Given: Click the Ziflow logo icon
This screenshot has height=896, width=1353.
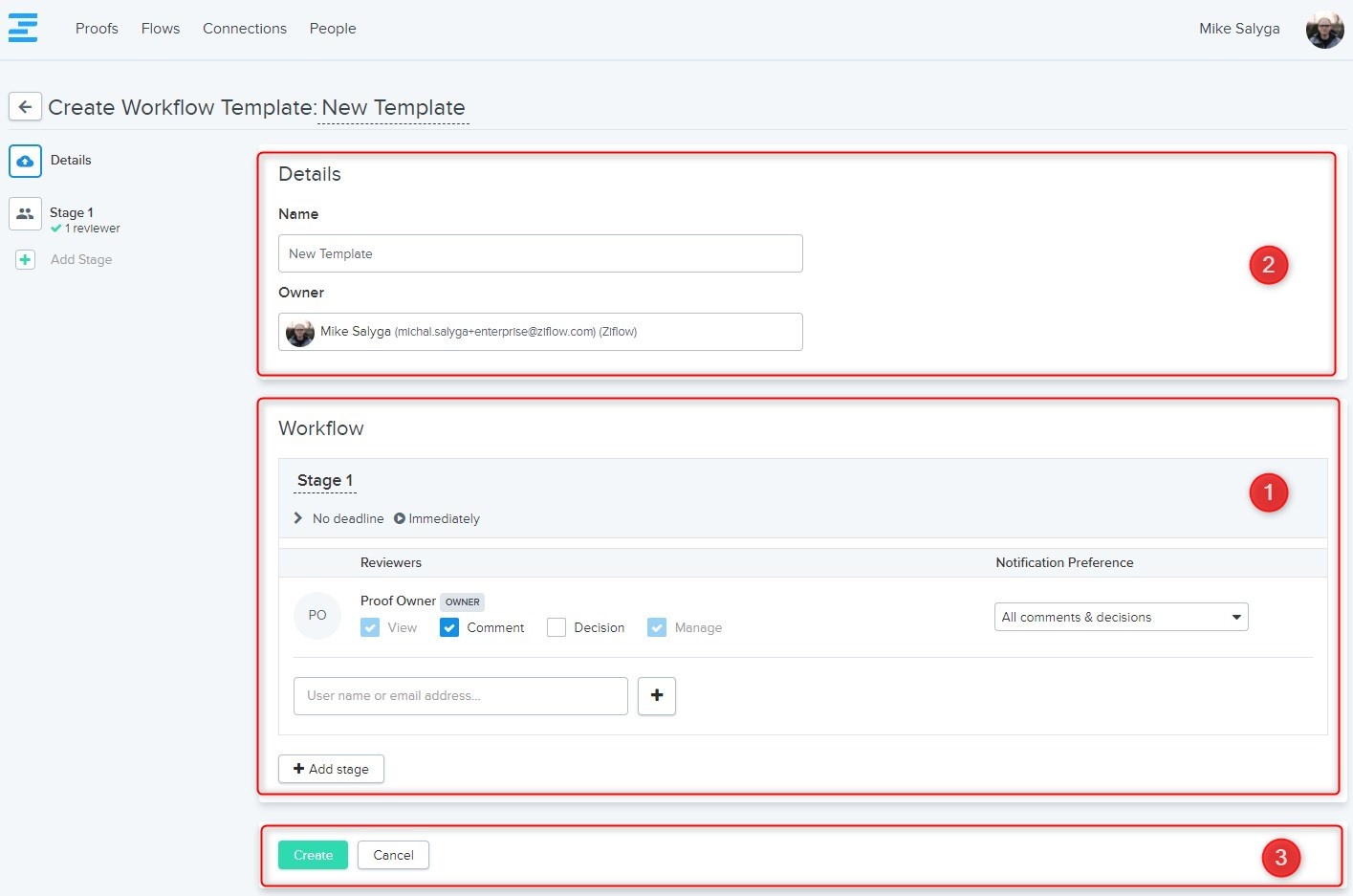Looking at the screenshot, I should 23,28.
